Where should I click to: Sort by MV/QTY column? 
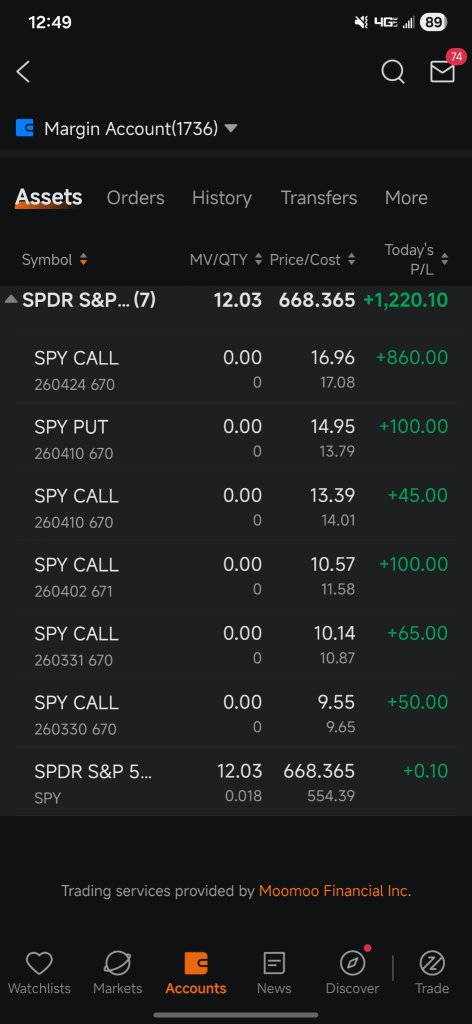225,260
